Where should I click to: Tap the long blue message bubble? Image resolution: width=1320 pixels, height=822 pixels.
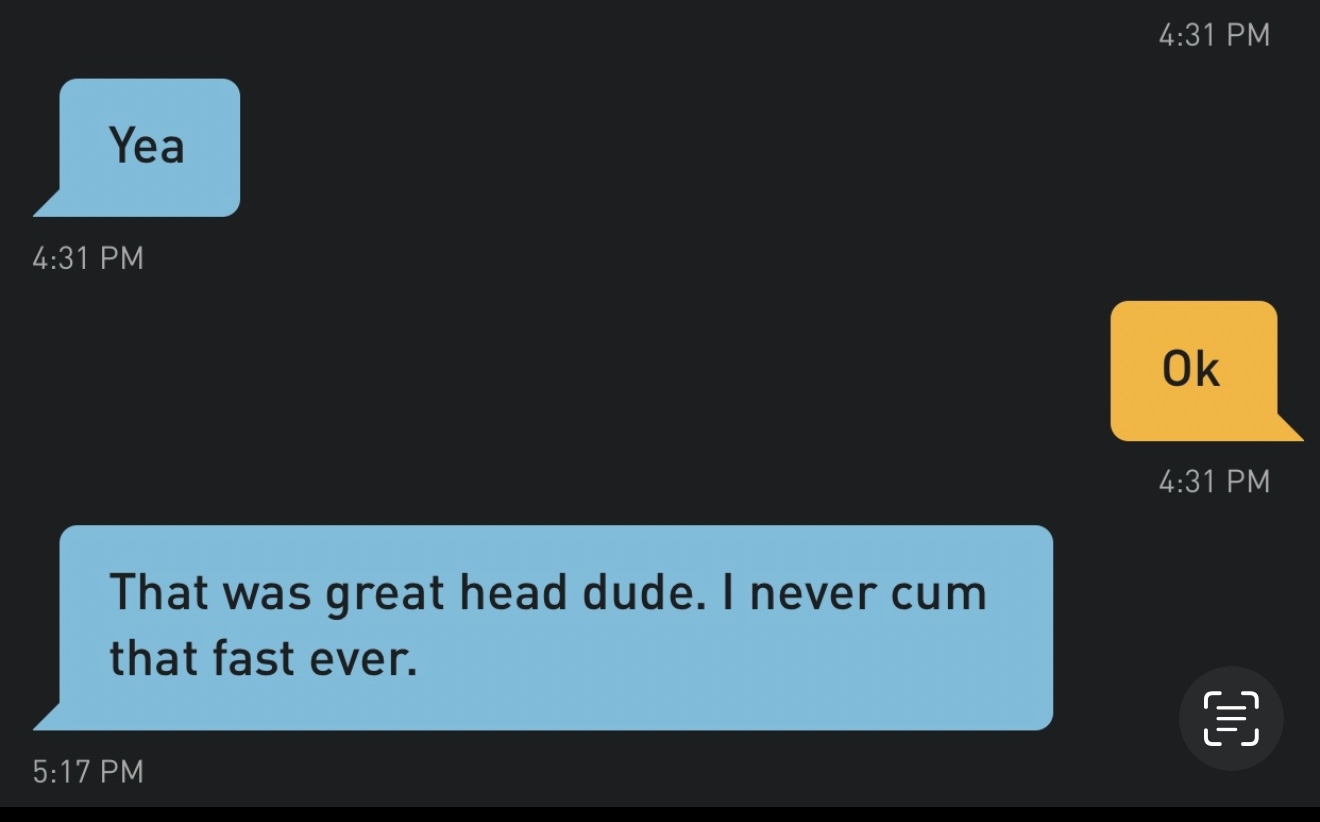coord(556,627)
